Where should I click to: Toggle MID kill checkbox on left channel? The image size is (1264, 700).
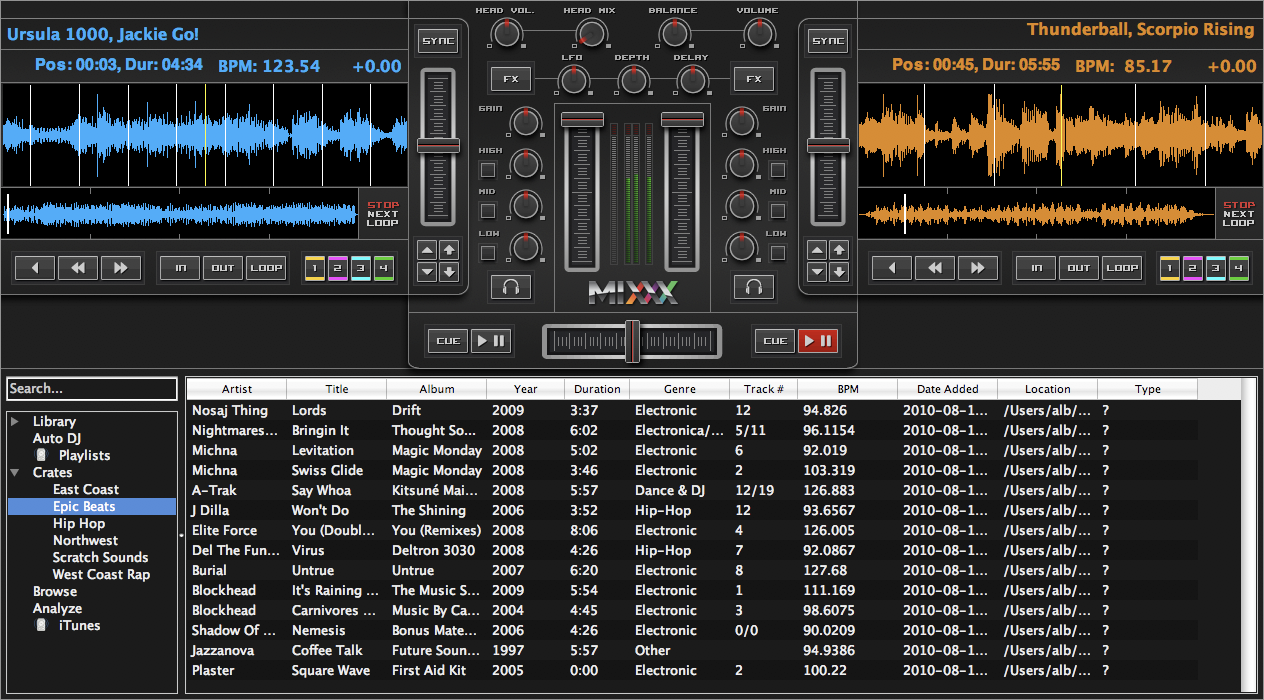click(488, 211)
